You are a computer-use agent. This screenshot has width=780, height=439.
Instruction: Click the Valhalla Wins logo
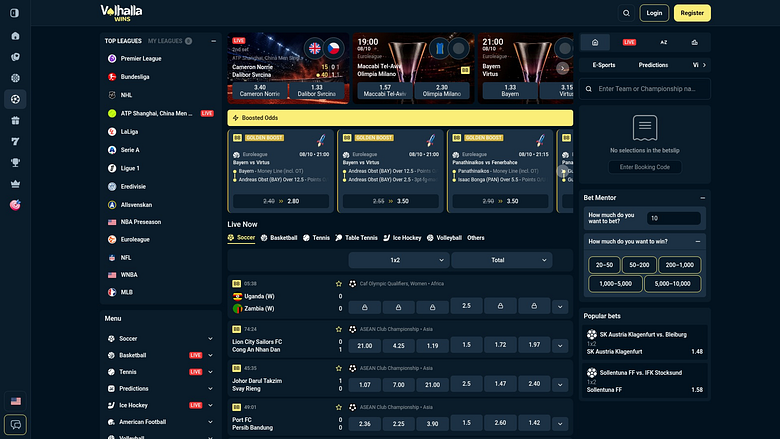coord(121,13)
